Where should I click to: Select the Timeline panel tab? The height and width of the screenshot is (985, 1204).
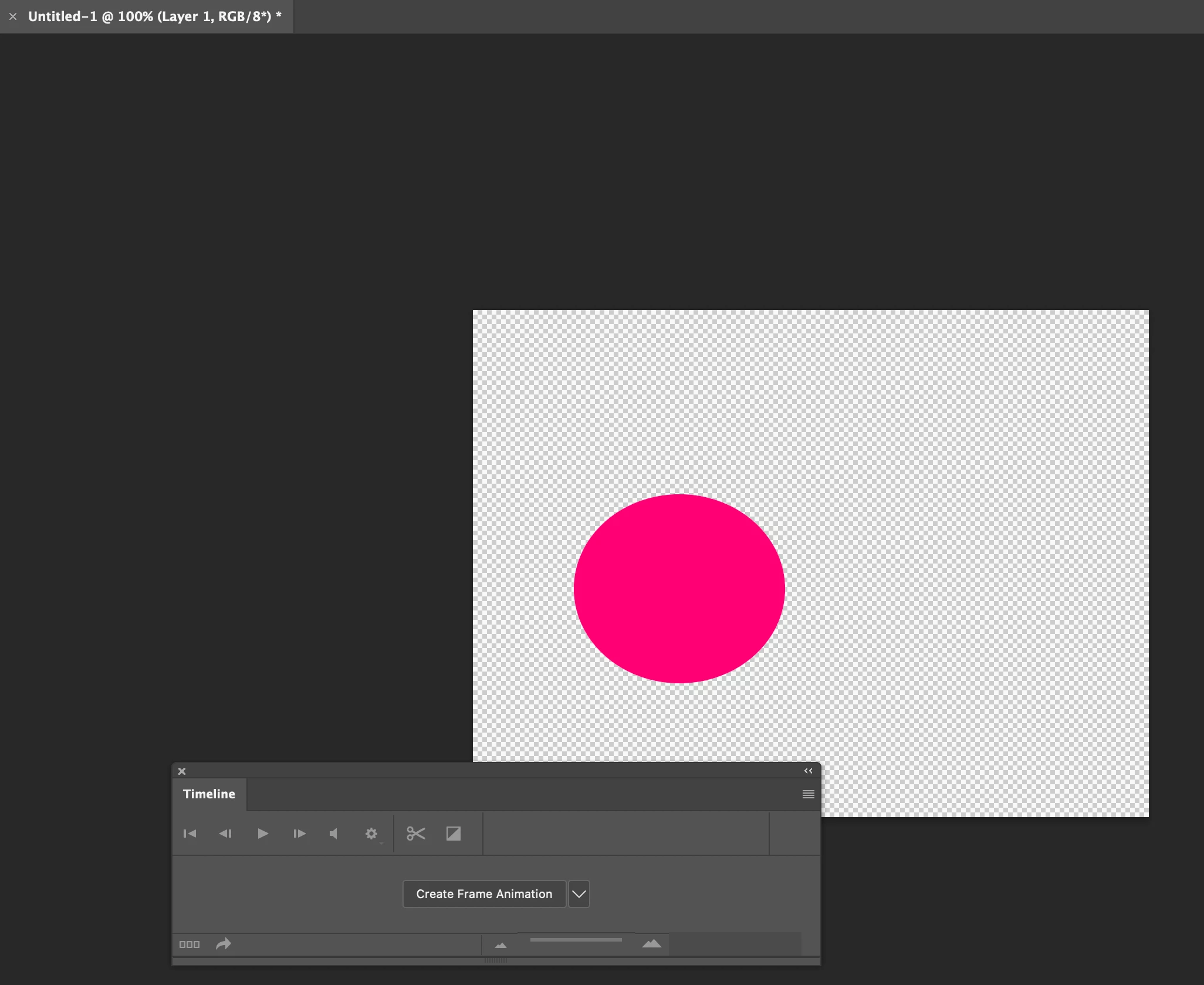click(x=209, y=794)
